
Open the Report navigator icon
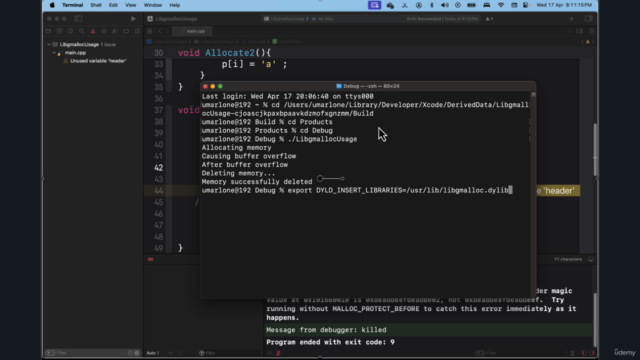[x=137, y=31]
